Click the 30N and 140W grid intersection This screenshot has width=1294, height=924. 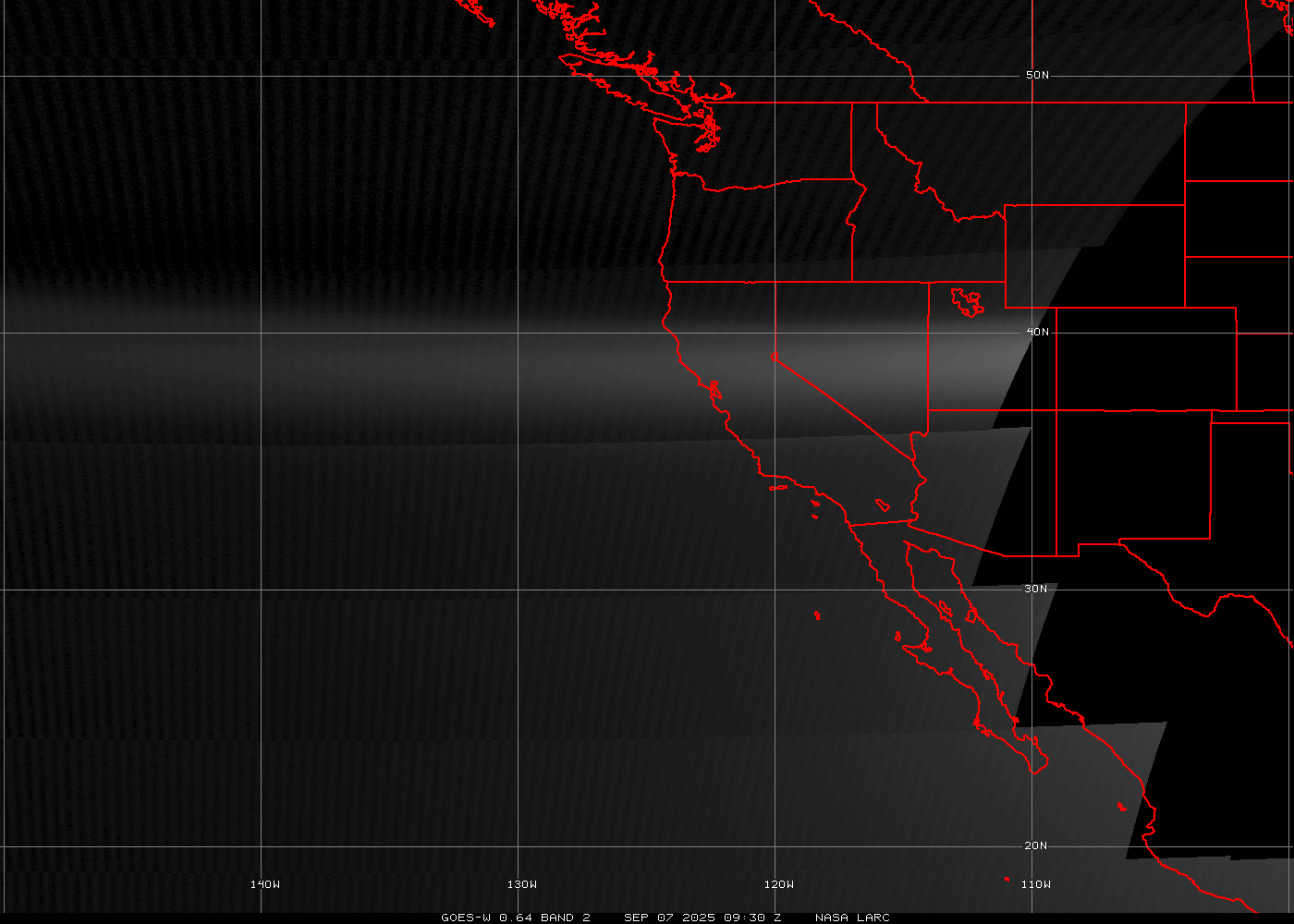click(262, 590)
